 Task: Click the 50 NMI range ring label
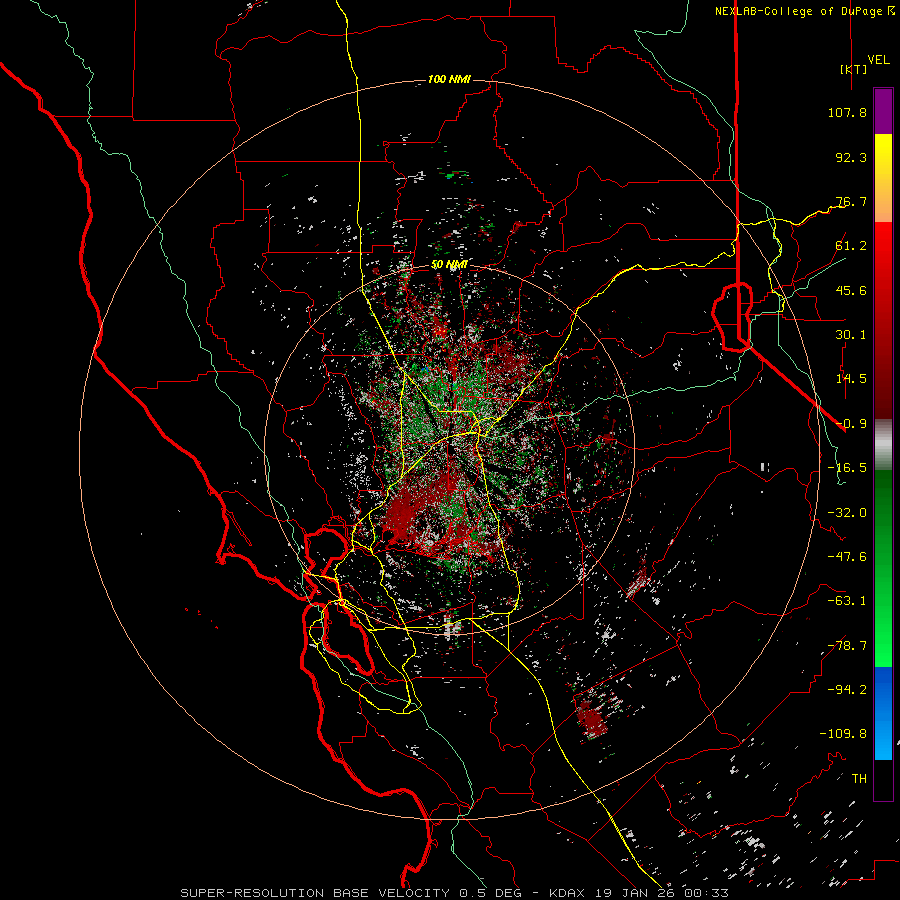[x=449, y=265]
